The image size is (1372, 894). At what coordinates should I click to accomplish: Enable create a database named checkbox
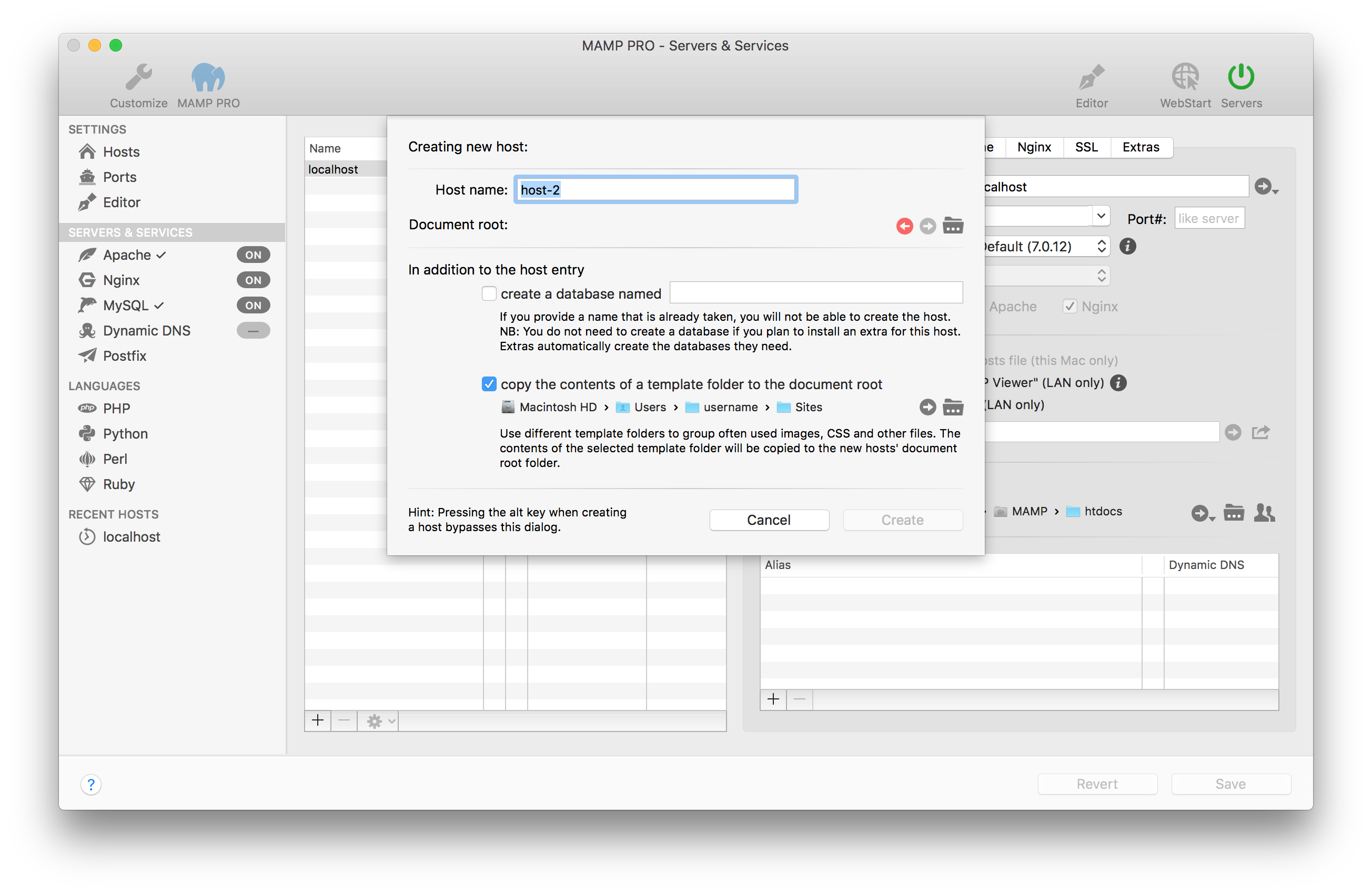[x=489, y=294]
